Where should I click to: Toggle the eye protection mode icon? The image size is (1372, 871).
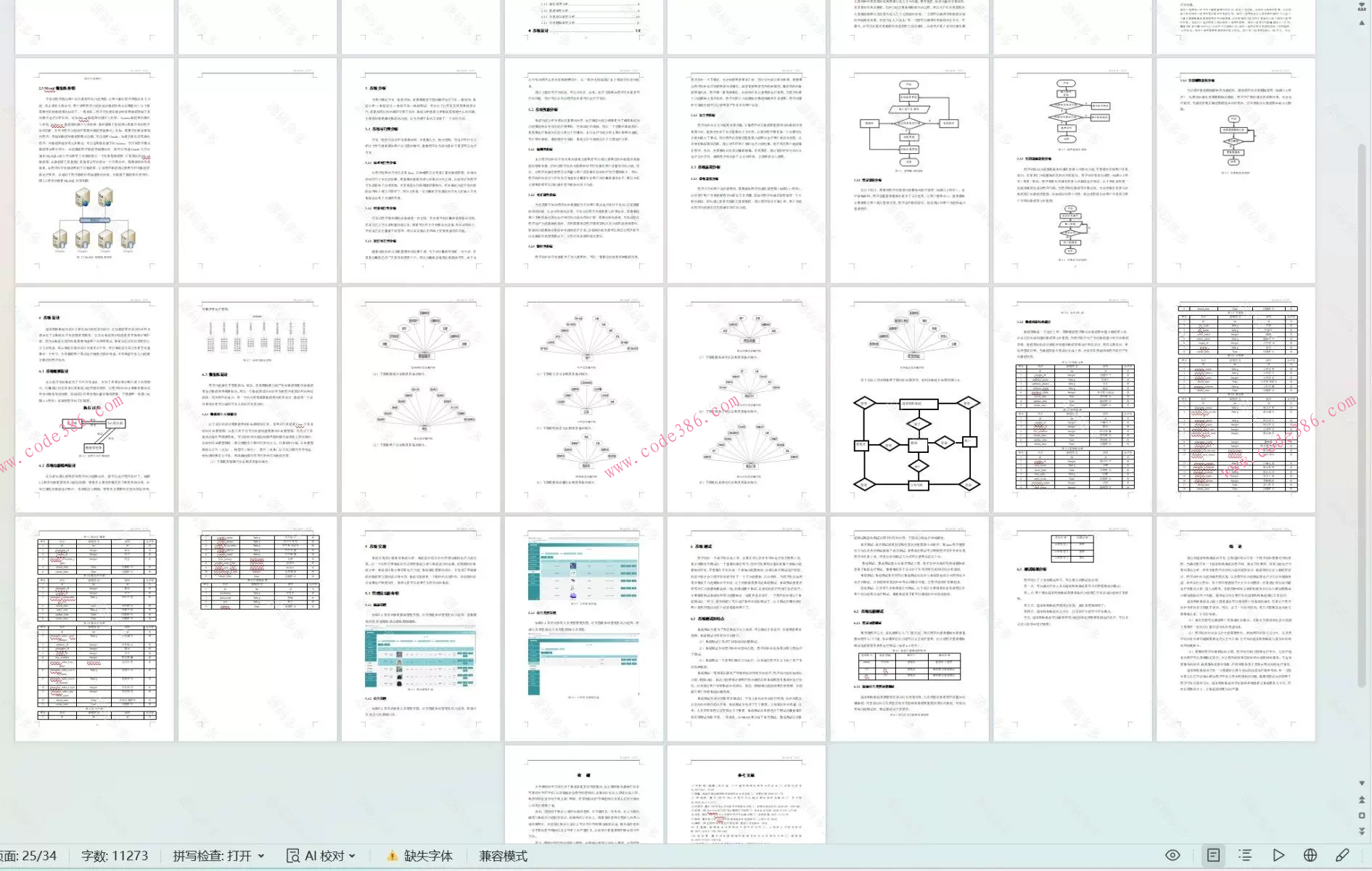tap(1172, 855)
